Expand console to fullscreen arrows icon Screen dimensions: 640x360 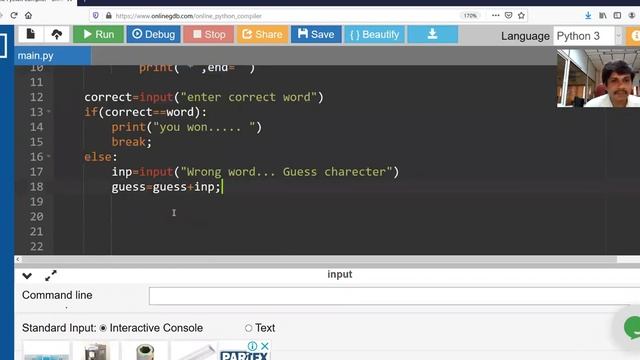point(51,276)
